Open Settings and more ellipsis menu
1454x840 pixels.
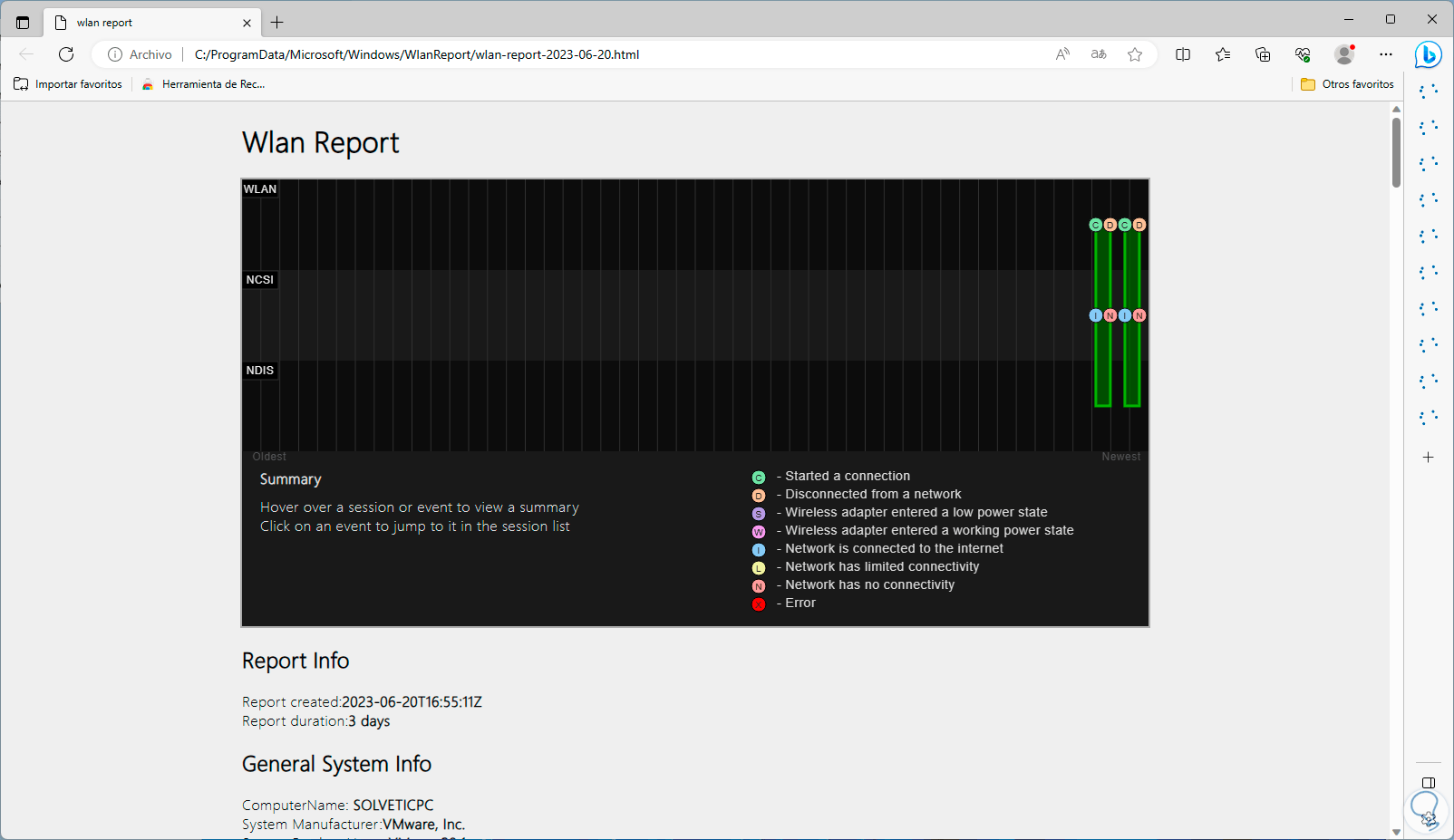click(1386, 54)
